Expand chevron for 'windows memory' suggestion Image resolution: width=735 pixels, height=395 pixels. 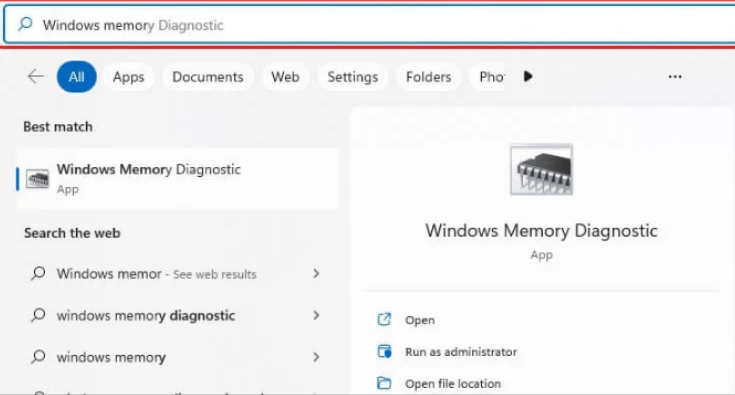click(316, 357)
